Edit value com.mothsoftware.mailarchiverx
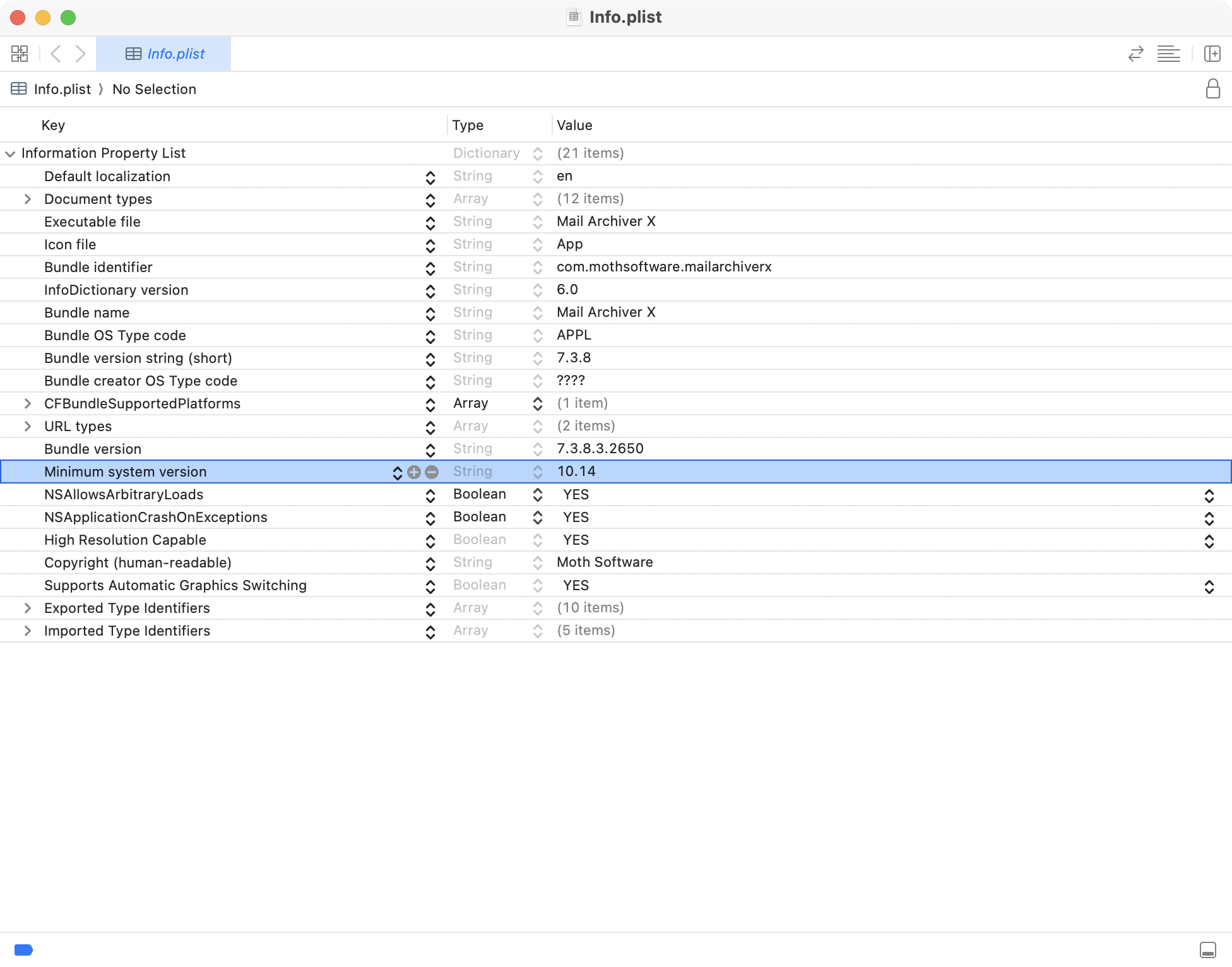 pyautogui.click(x=664, y=267)
